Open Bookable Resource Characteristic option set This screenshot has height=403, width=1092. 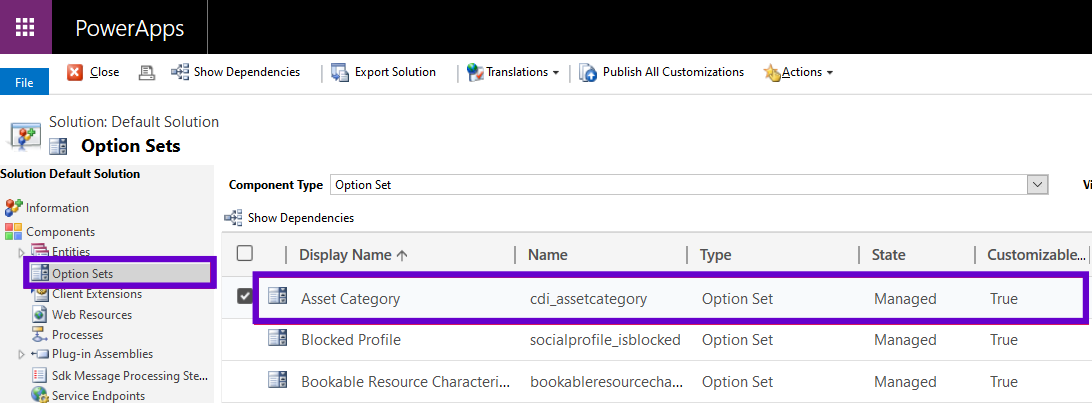pyautogui.click(x=405, y=382)
